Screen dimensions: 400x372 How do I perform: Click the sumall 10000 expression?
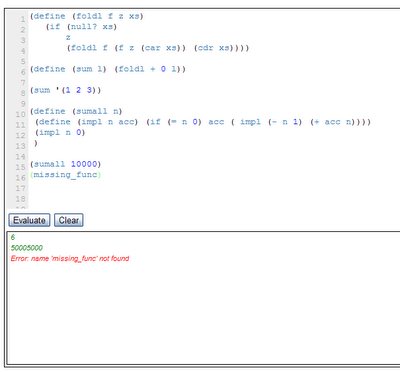tap(66, 164)
